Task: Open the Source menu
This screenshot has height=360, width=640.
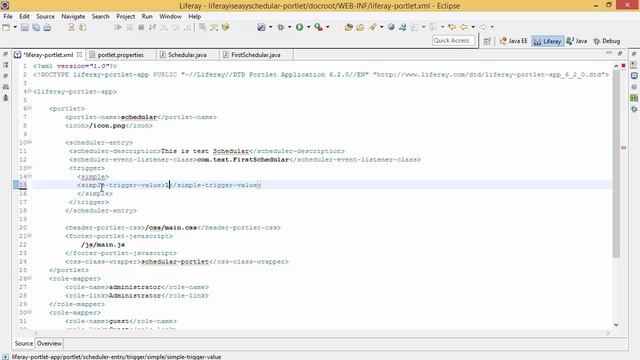Action: [x=45, y=16]
